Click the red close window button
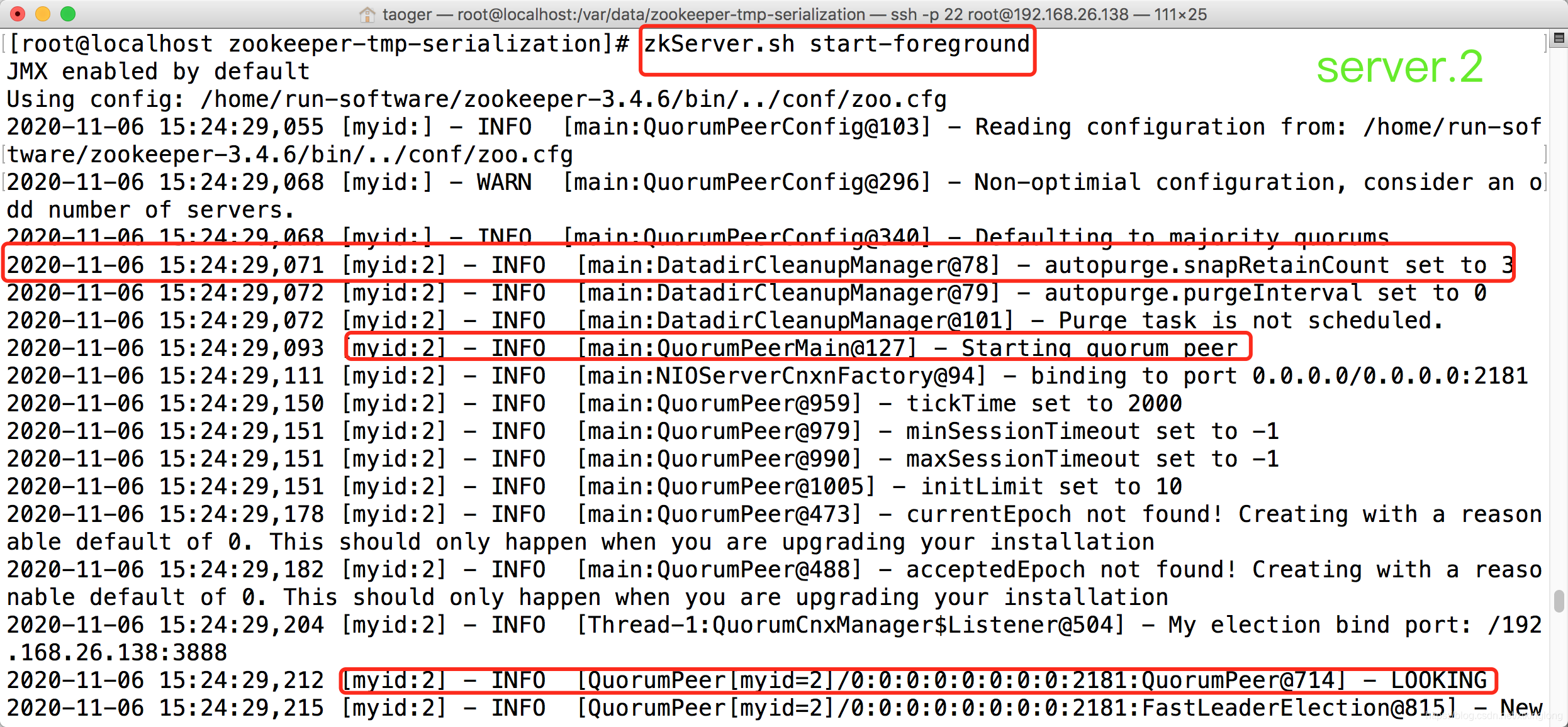The image size is (1568, 727). [18, 14]
